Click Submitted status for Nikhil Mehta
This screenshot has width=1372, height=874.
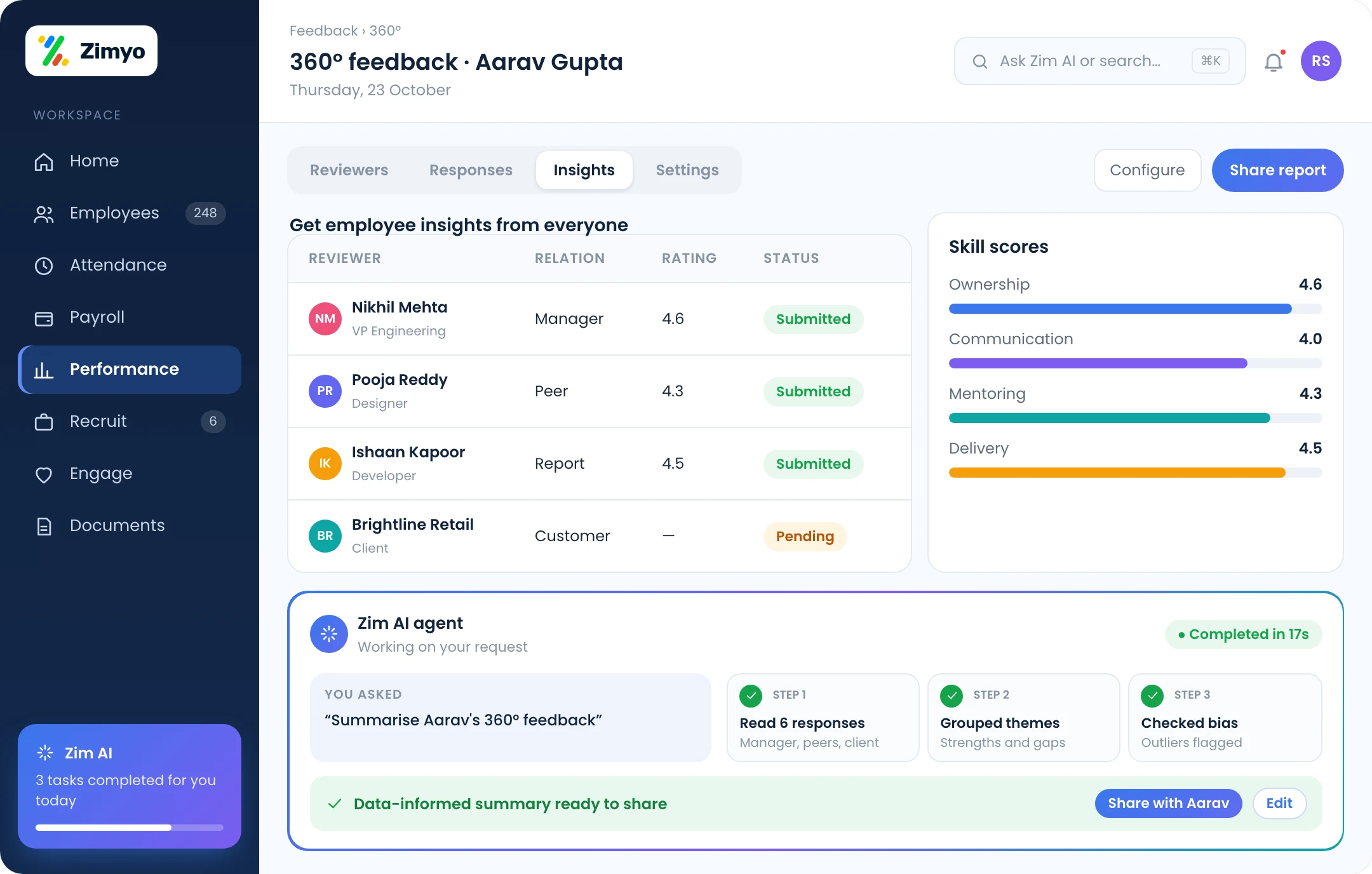click(813, 319)
